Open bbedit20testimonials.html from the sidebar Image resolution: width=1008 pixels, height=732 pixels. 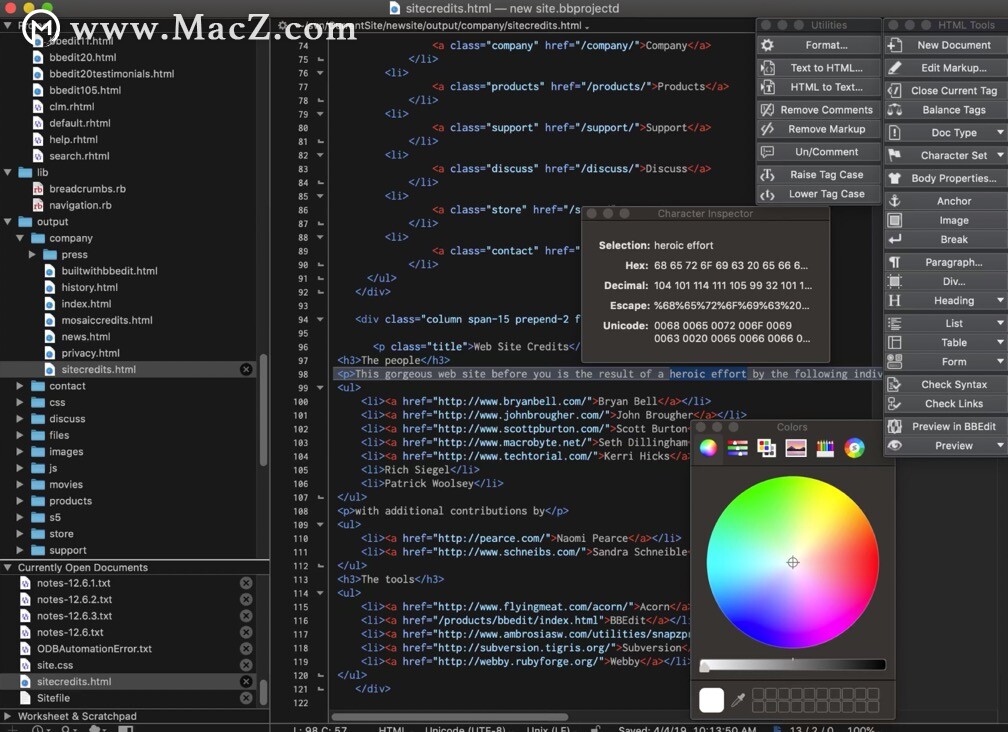point(111,74)
